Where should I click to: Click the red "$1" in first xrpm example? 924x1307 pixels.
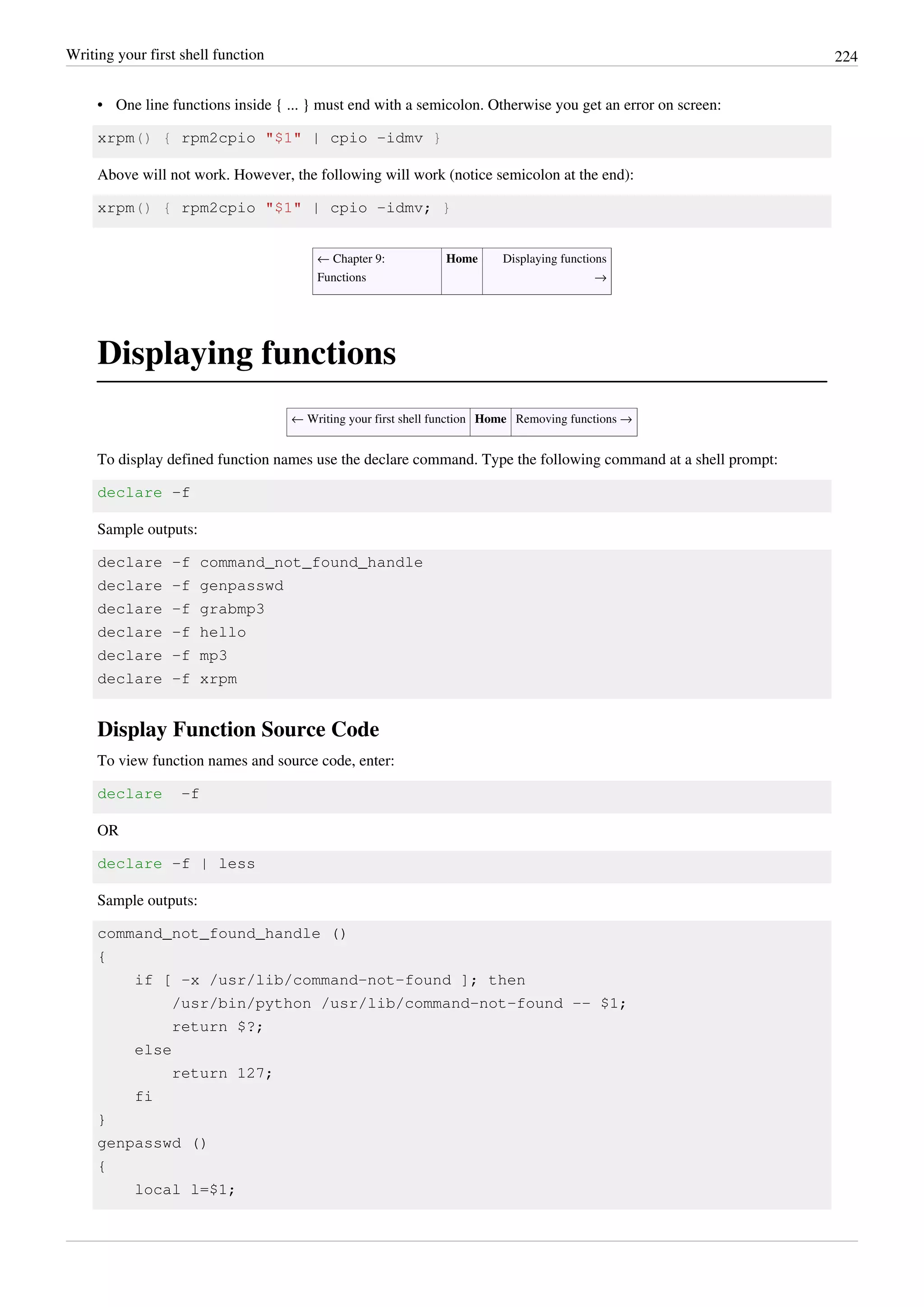point(283,139)
